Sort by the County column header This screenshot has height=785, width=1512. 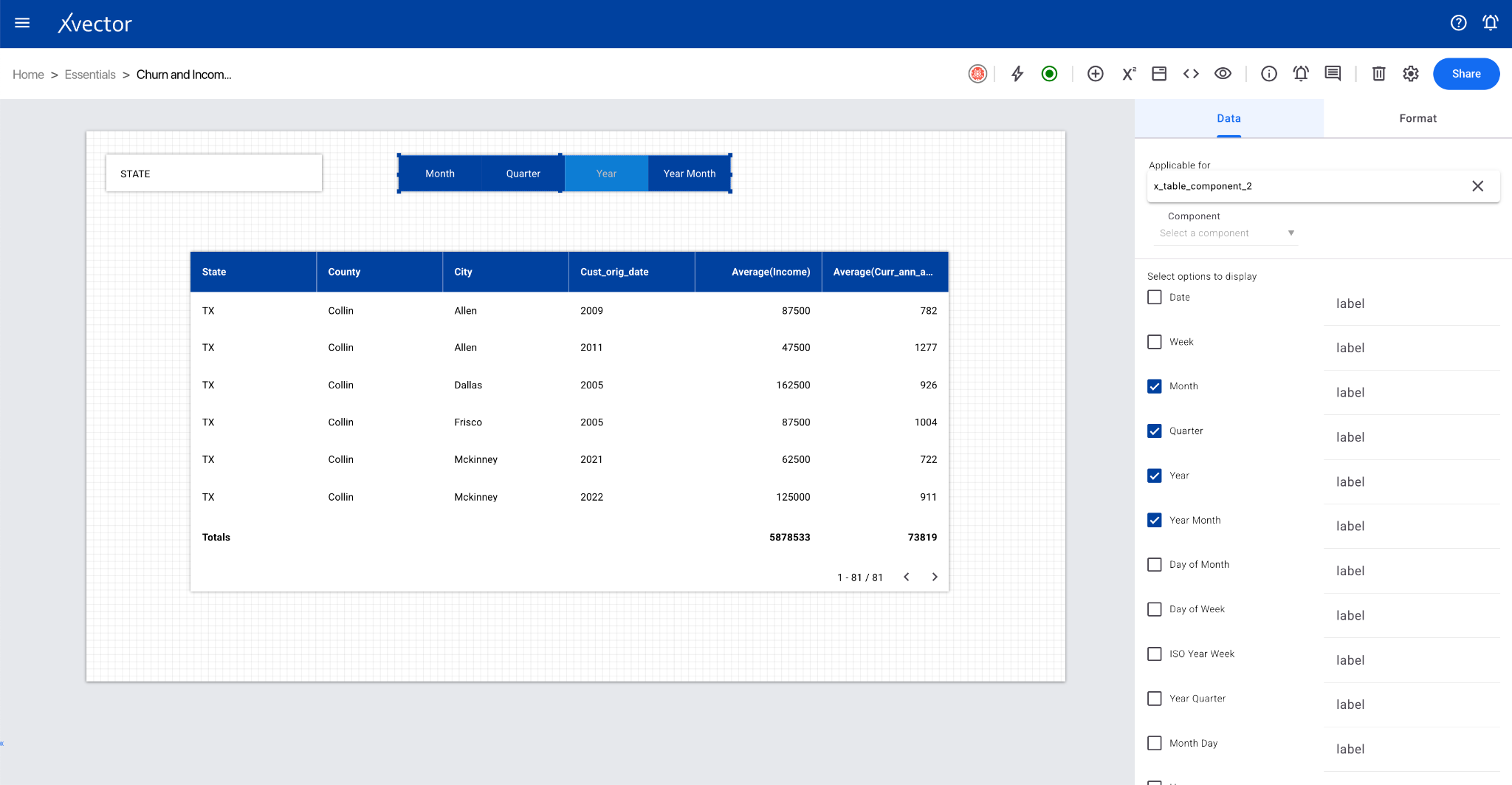[x=379, y=272]
